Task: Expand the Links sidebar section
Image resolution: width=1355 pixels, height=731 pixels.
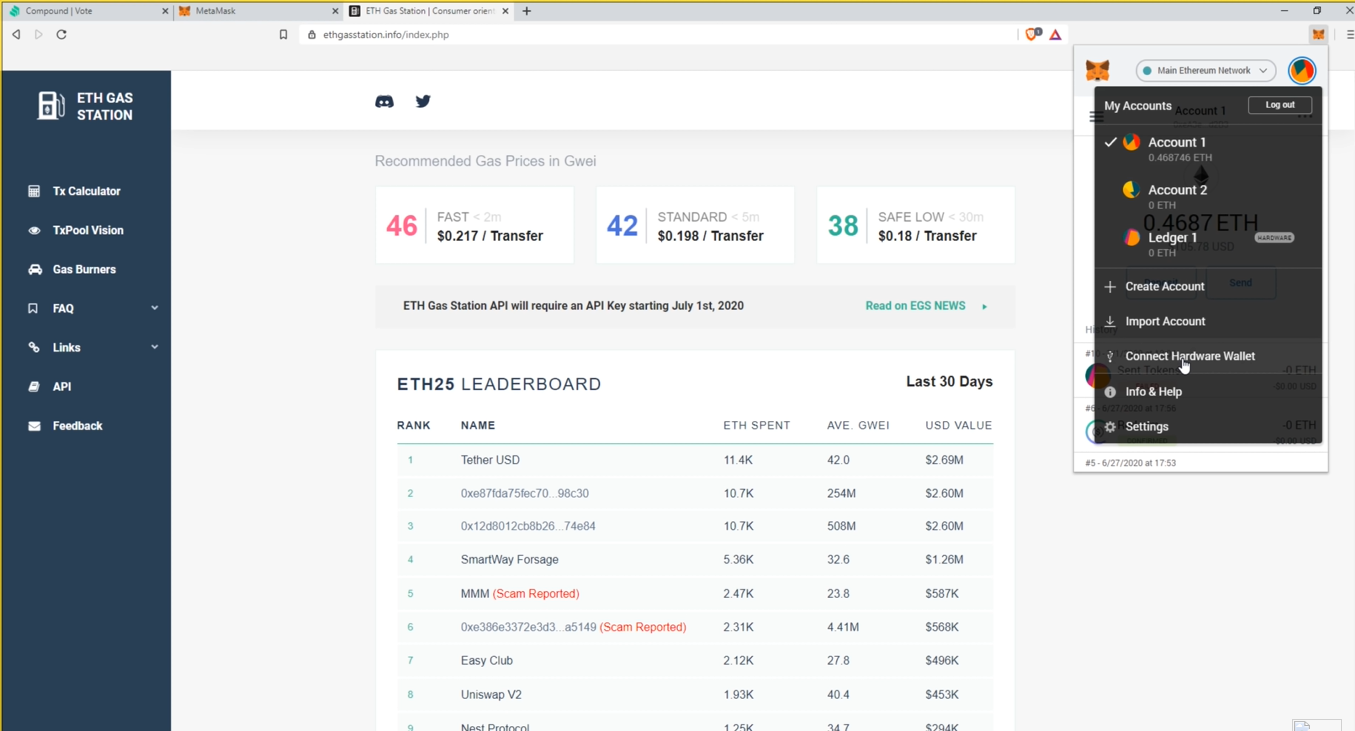Action: [91, 347]
